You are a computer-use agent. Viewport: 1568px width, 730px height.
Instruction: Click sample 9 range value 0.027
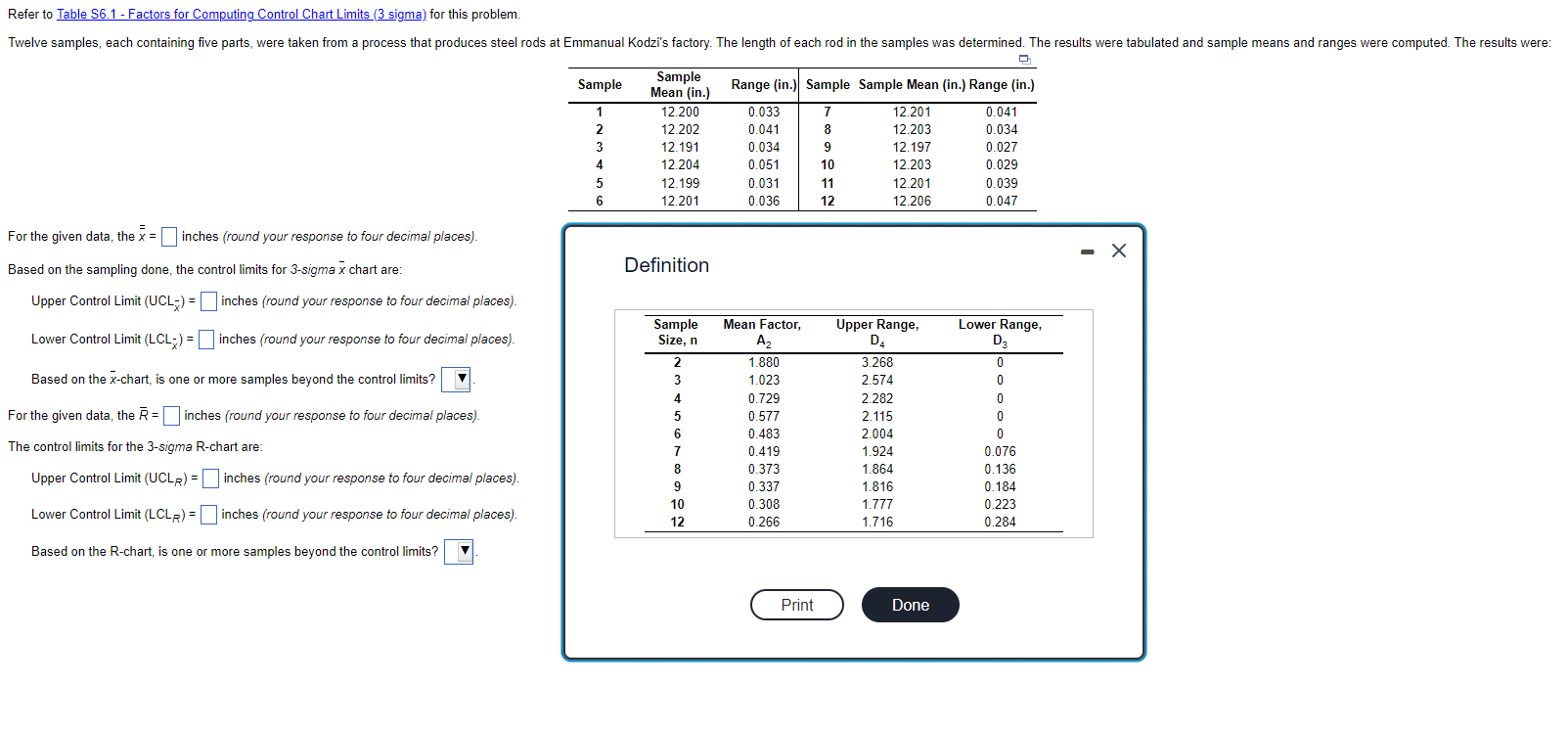pyautogui.click(x=1002, y=147)
